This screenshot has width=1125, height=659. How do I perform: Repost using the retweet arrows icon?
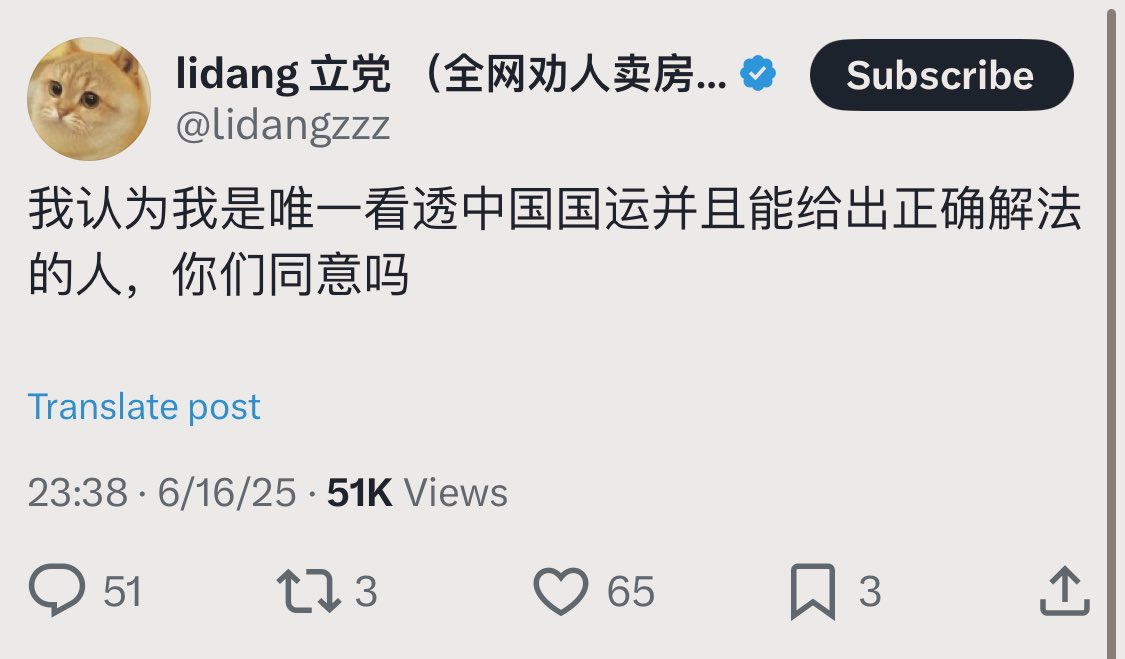click(x=309, y=591)
